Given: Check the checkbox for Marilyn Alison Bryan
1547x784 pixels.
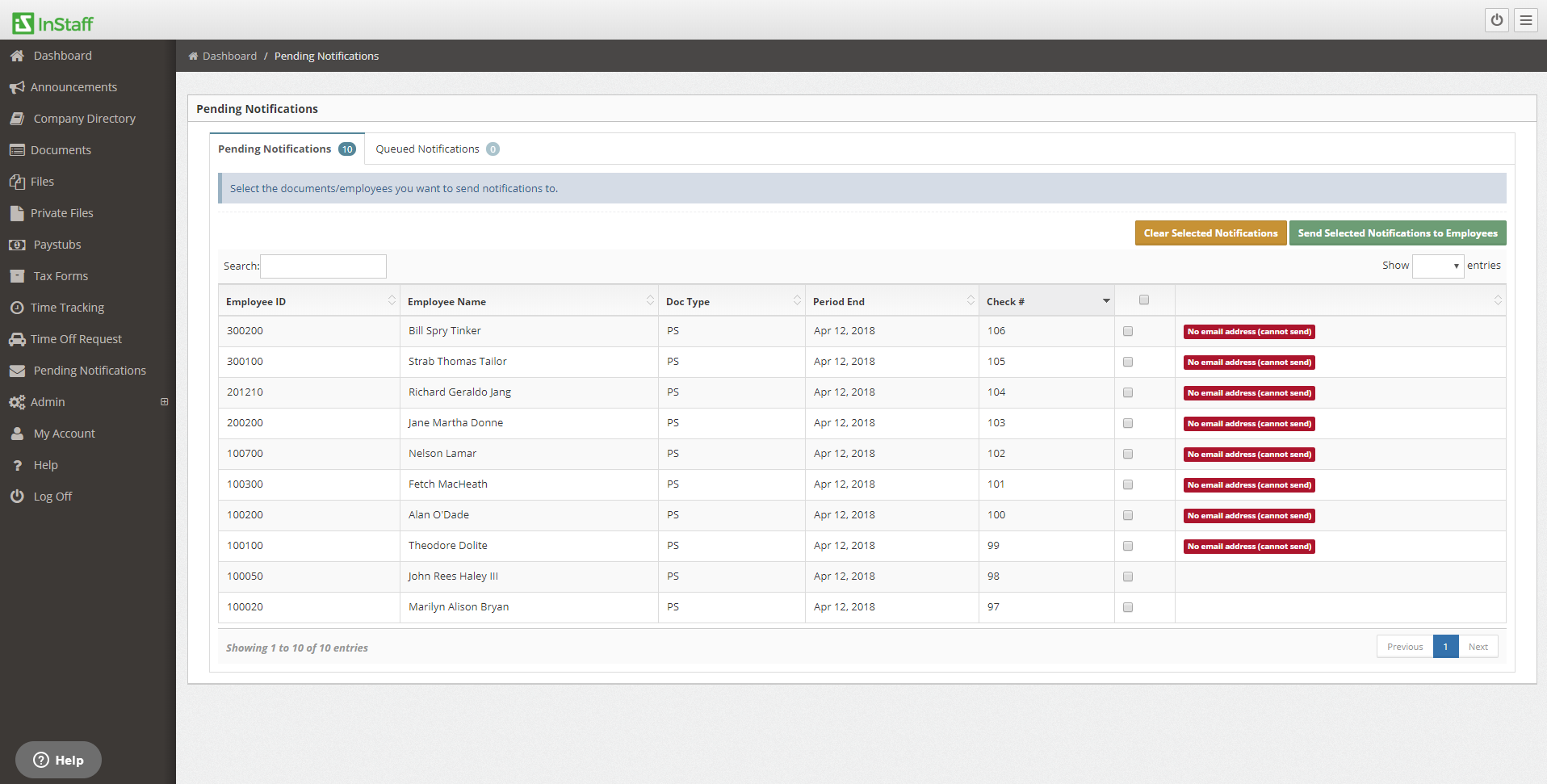Looking at the screenshot, I should pyautogui.click(x=1128, y=606).
